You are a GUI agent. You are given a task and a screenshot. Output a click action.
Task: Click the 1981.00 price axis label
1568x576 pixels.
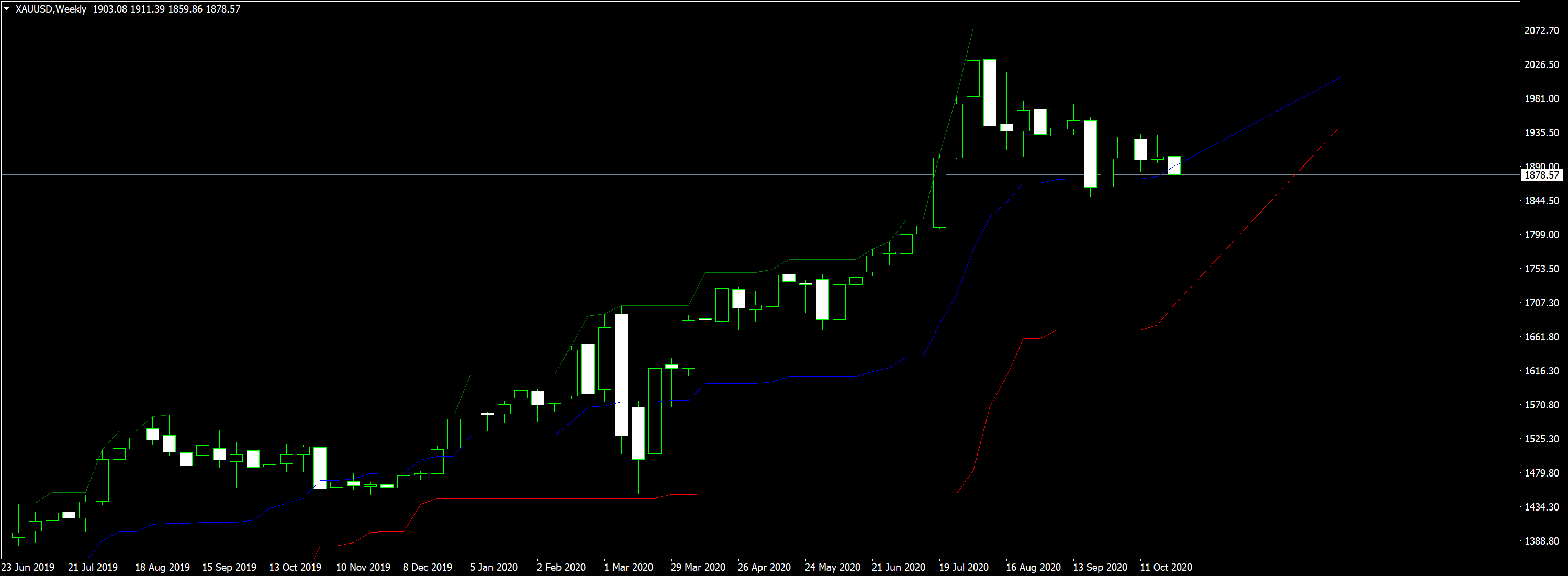pos(1542,98)
